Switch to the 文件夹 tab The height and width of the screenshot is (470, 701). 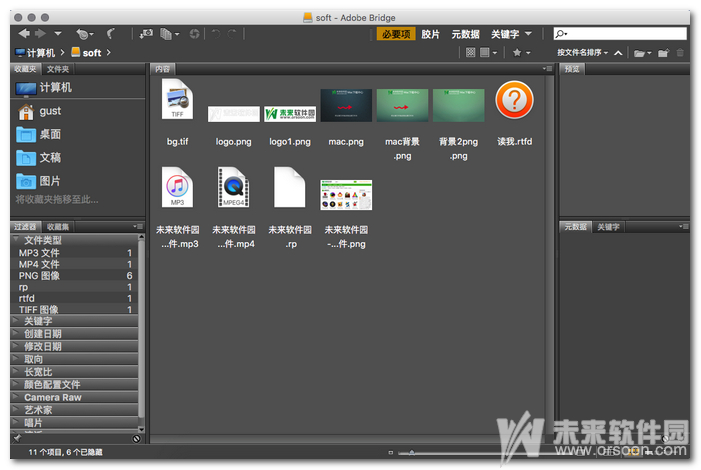[58, 69]
